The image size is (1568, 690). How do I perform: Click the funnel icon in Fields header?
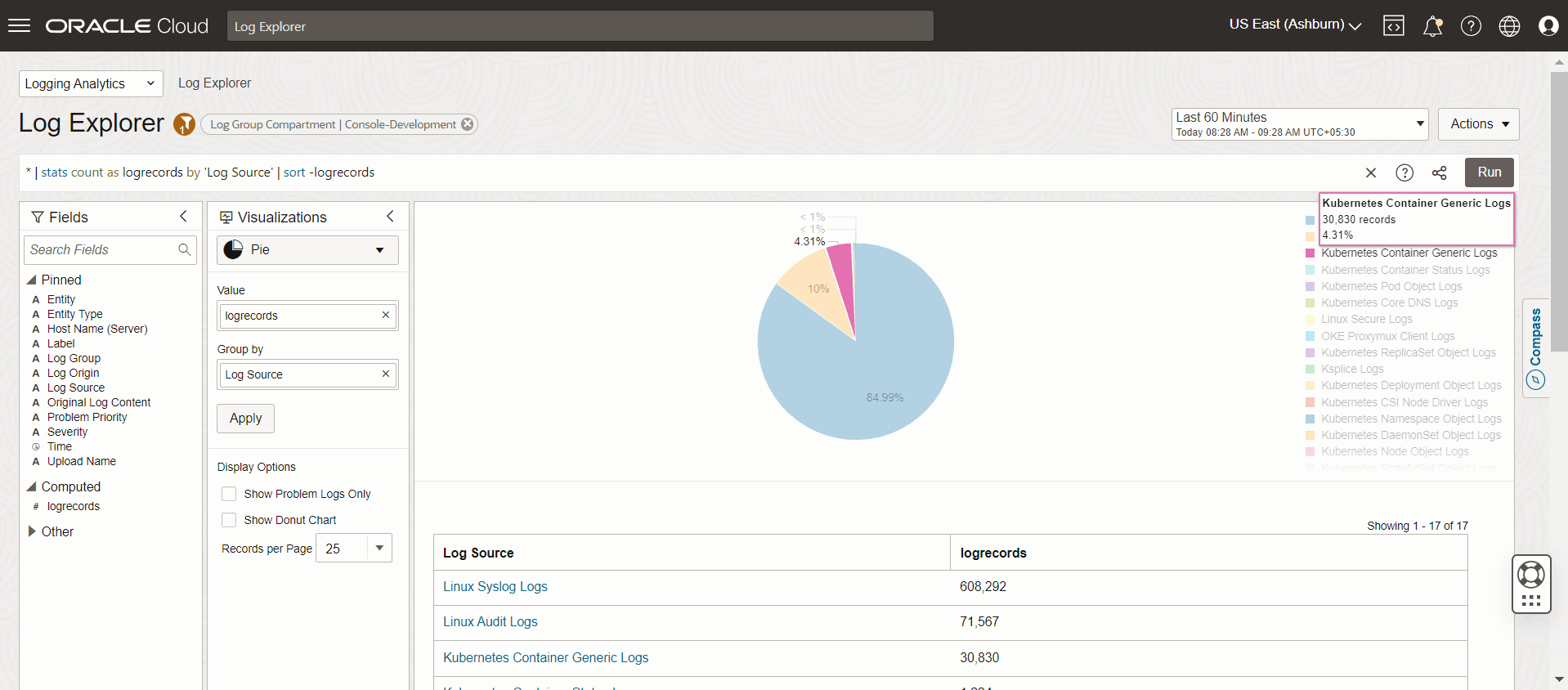tap(38, 217)
